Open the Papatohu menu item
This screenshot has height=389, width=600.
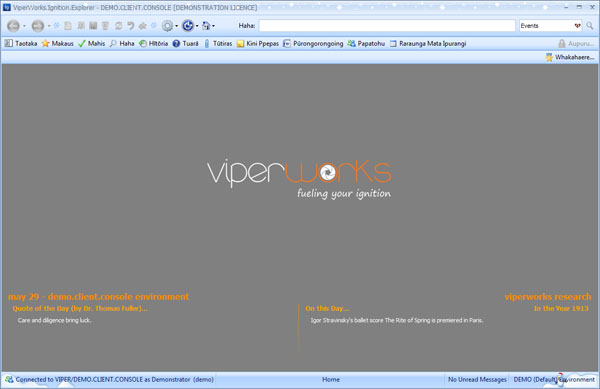coord(366,44)
